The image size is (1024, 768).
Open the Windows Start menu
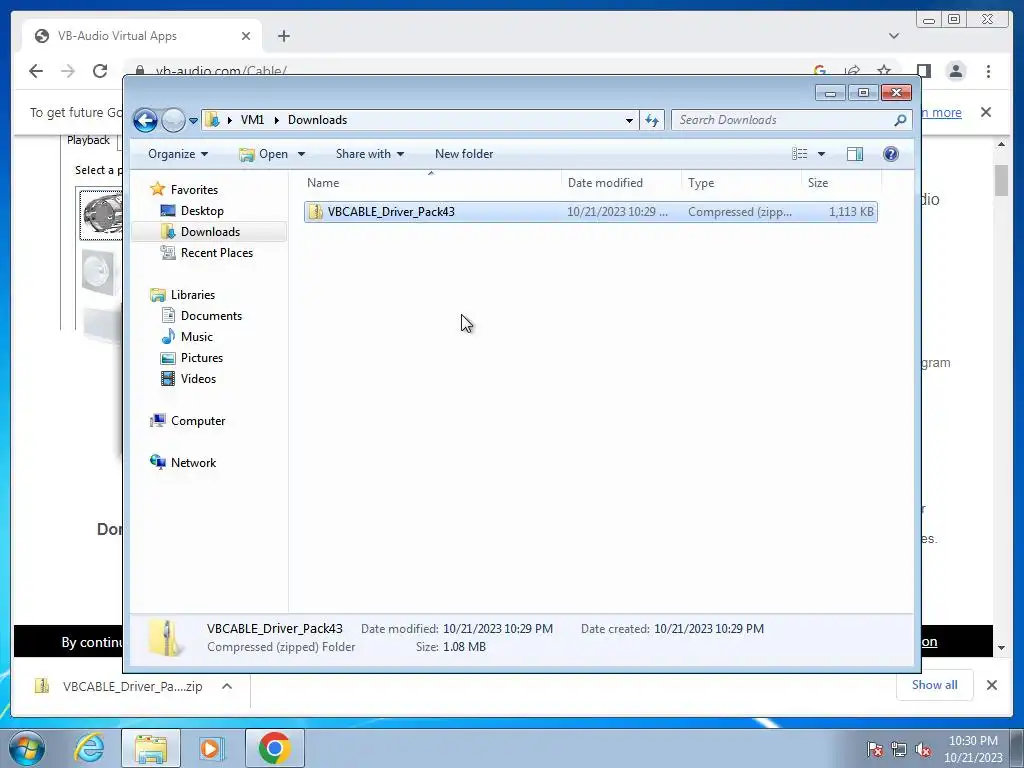(26, 748)
